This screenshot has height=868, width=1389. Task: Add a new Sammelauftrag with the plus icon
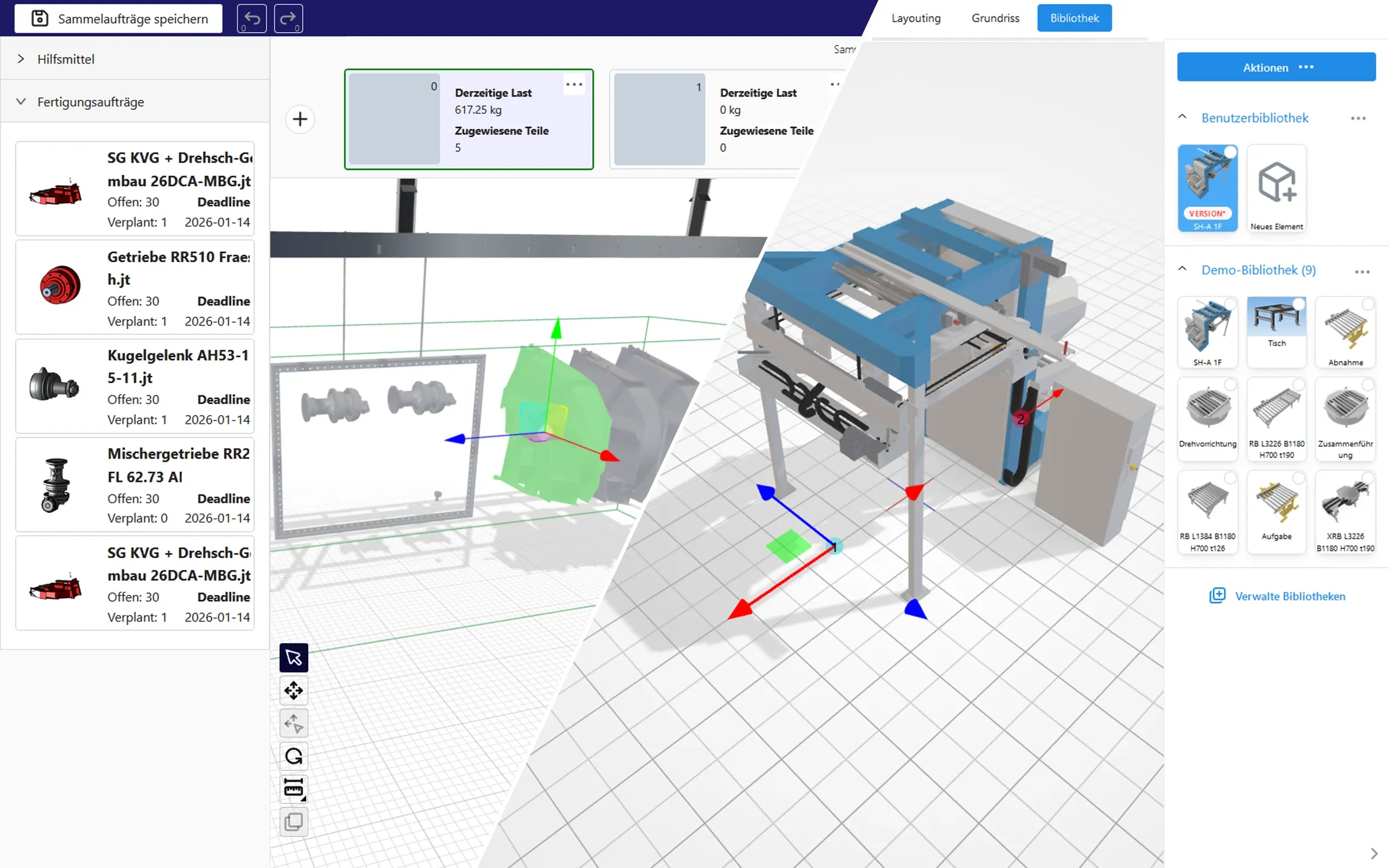[300, 119]
